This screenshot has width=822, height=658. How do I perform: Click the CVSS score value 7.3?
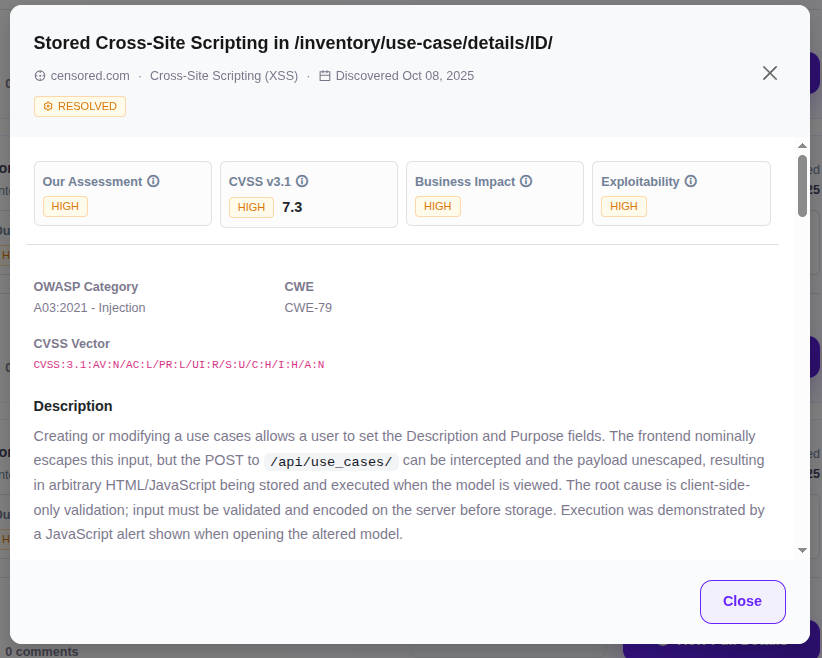[x=292, y=207]
